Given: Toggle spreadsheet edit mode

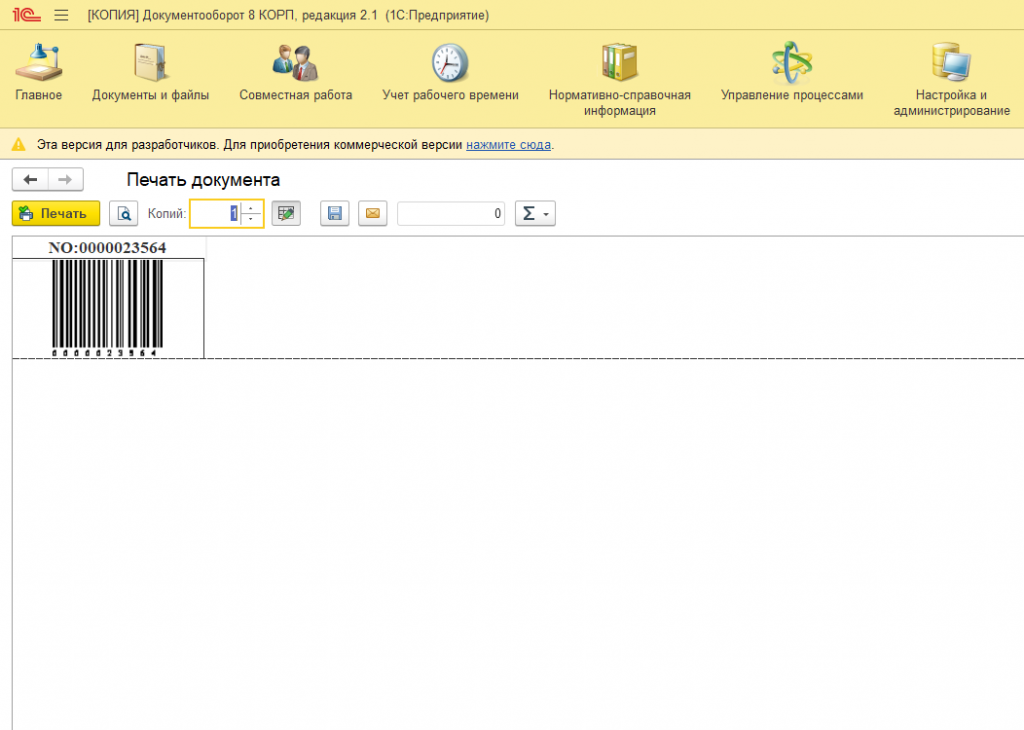Looking at the screenshot, I should pyautogui.click(x=286, y=214).
